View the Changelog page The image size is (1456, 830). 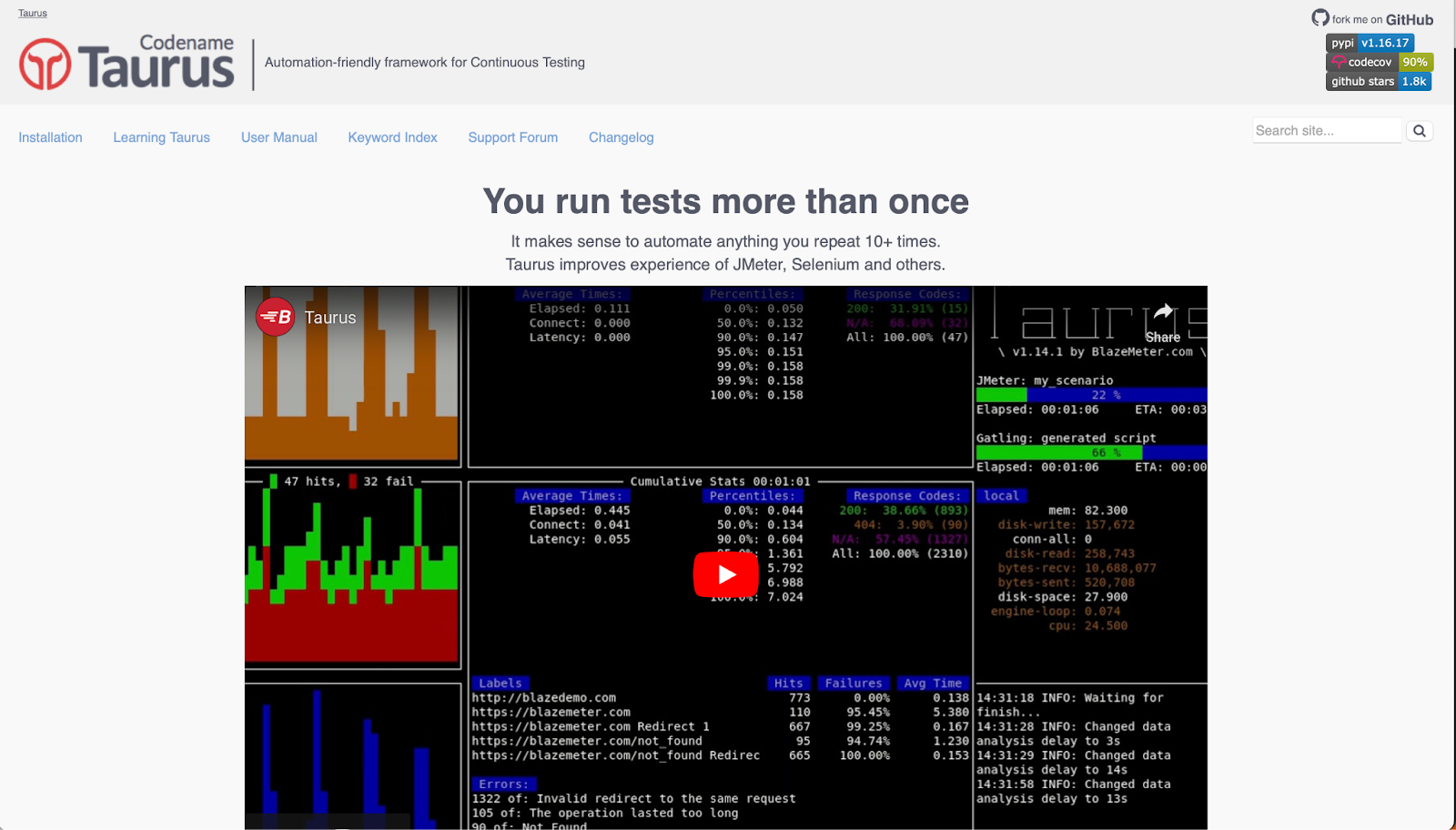tap(621, 137)
